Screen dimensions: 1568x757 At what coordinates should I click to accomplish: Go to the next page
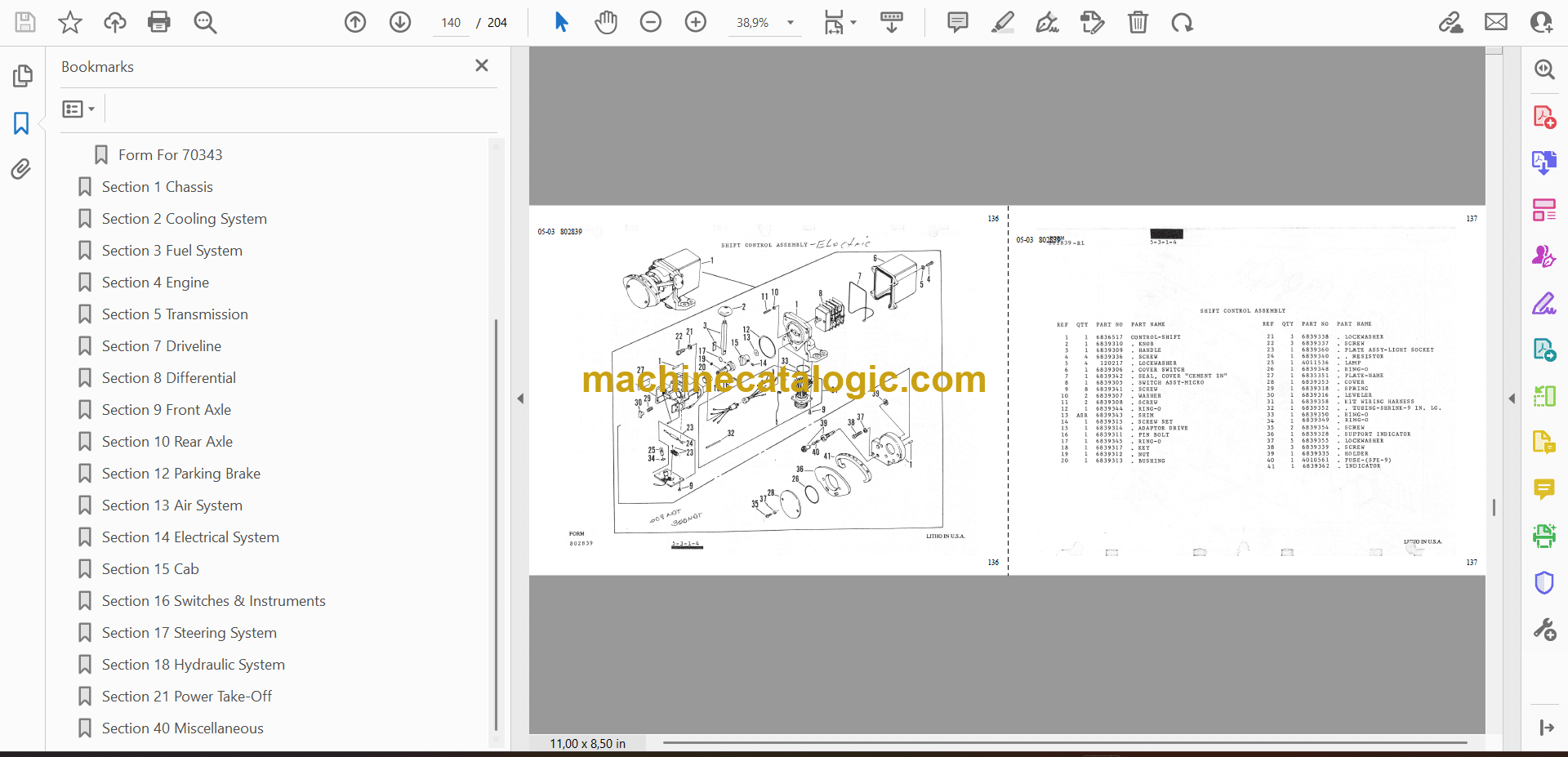(x=400, y=22)
